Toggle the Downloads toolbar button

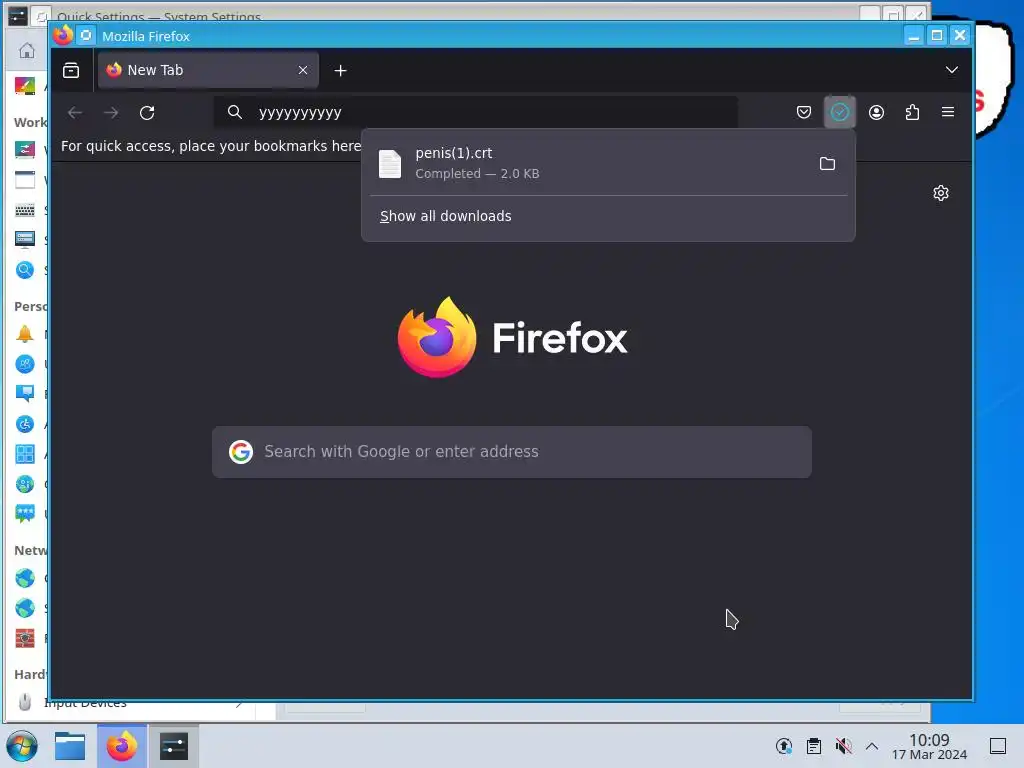[x=840, y=112]
